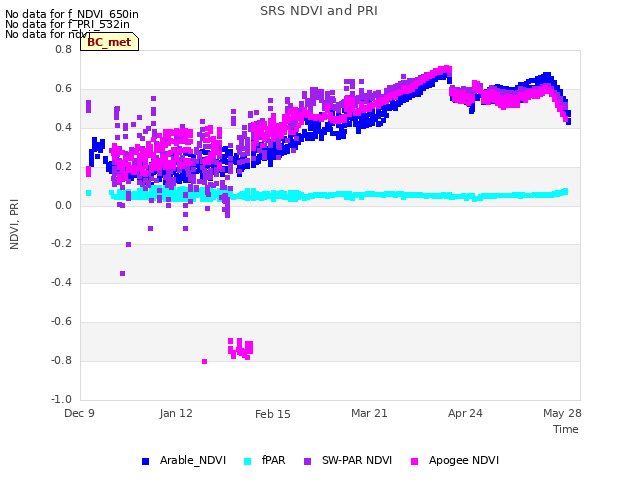Toggle the Apogee NDVI legend entry
The image size is (640, 480).
(x=455, y=460)
